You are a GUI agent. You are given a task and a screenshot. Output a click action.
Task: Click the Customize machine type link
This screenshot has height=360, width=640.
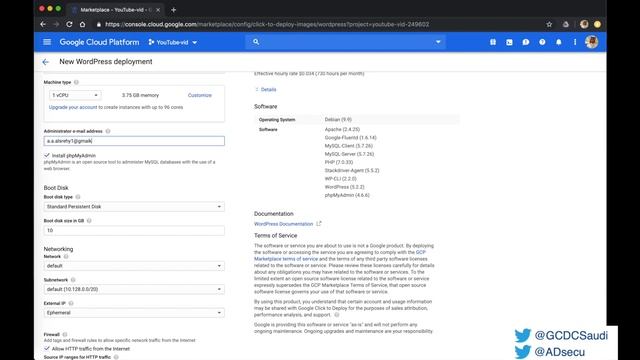coord(200,95)
